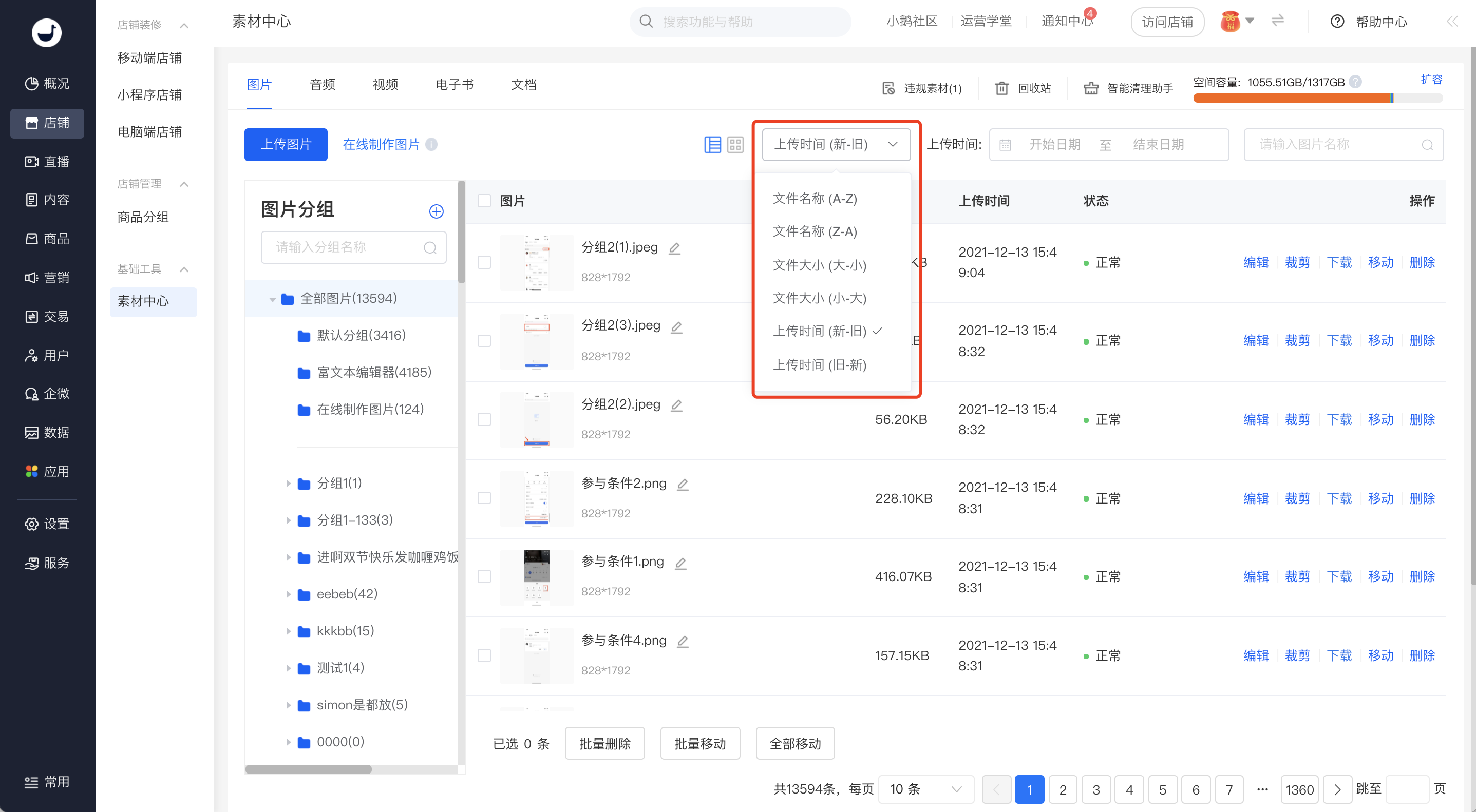Open the 企微 section in sidebar

pyautogui.click(x=47, y=394)
